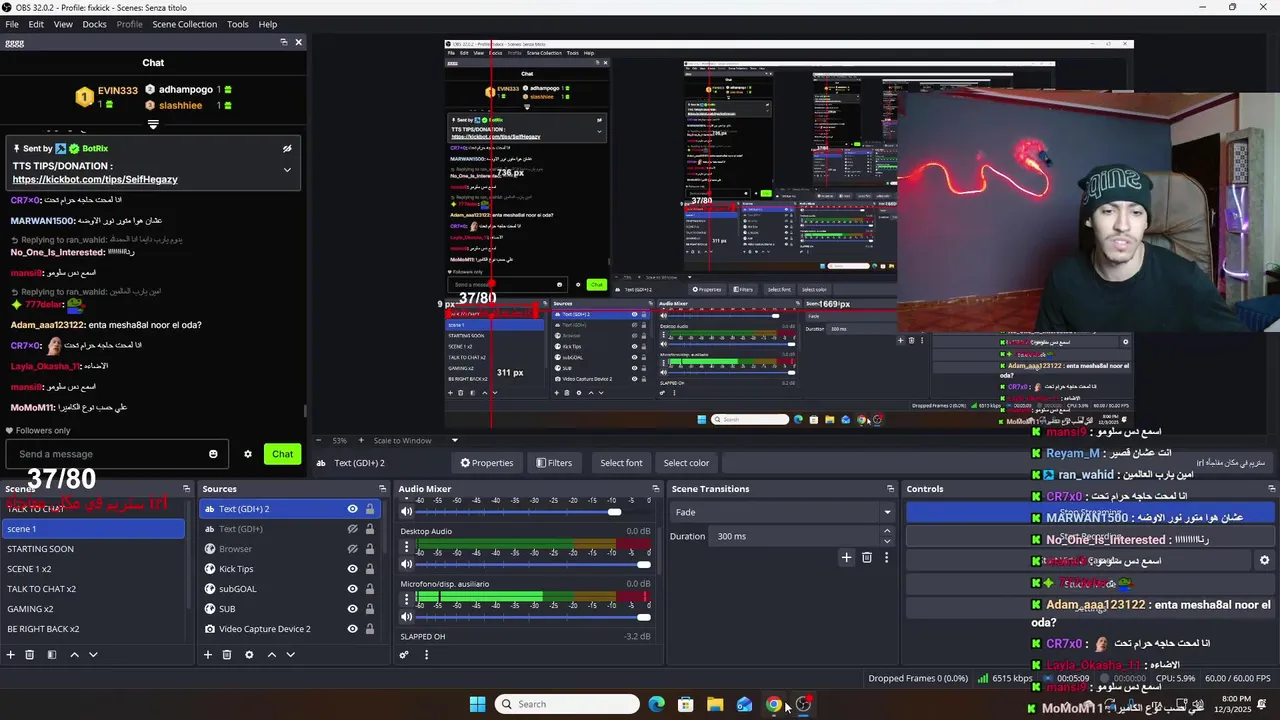Toggle the lock on Text (GDI+) 2
The height and width of the screenshot is (720, 1280).
(370, 509)
